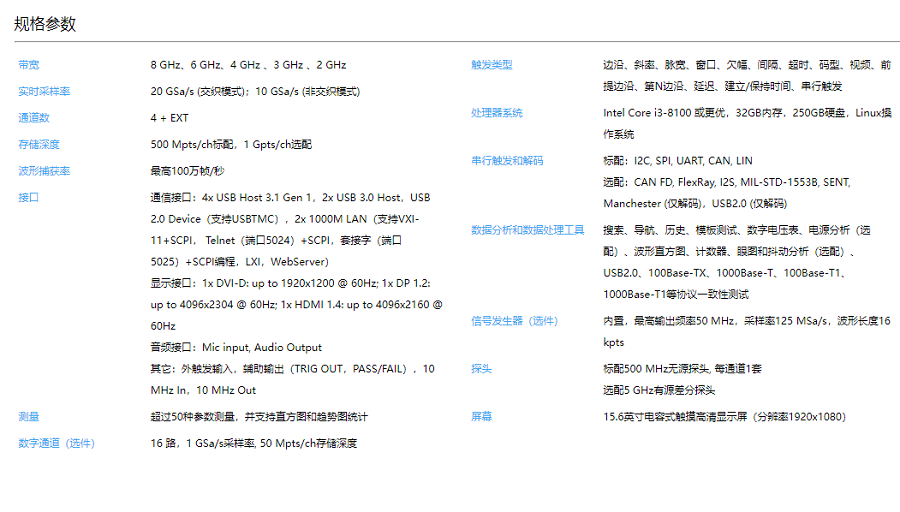The image size is (900, 512).
Task: Click the 规格参数 section heading
Action: [x=45, y=24]
